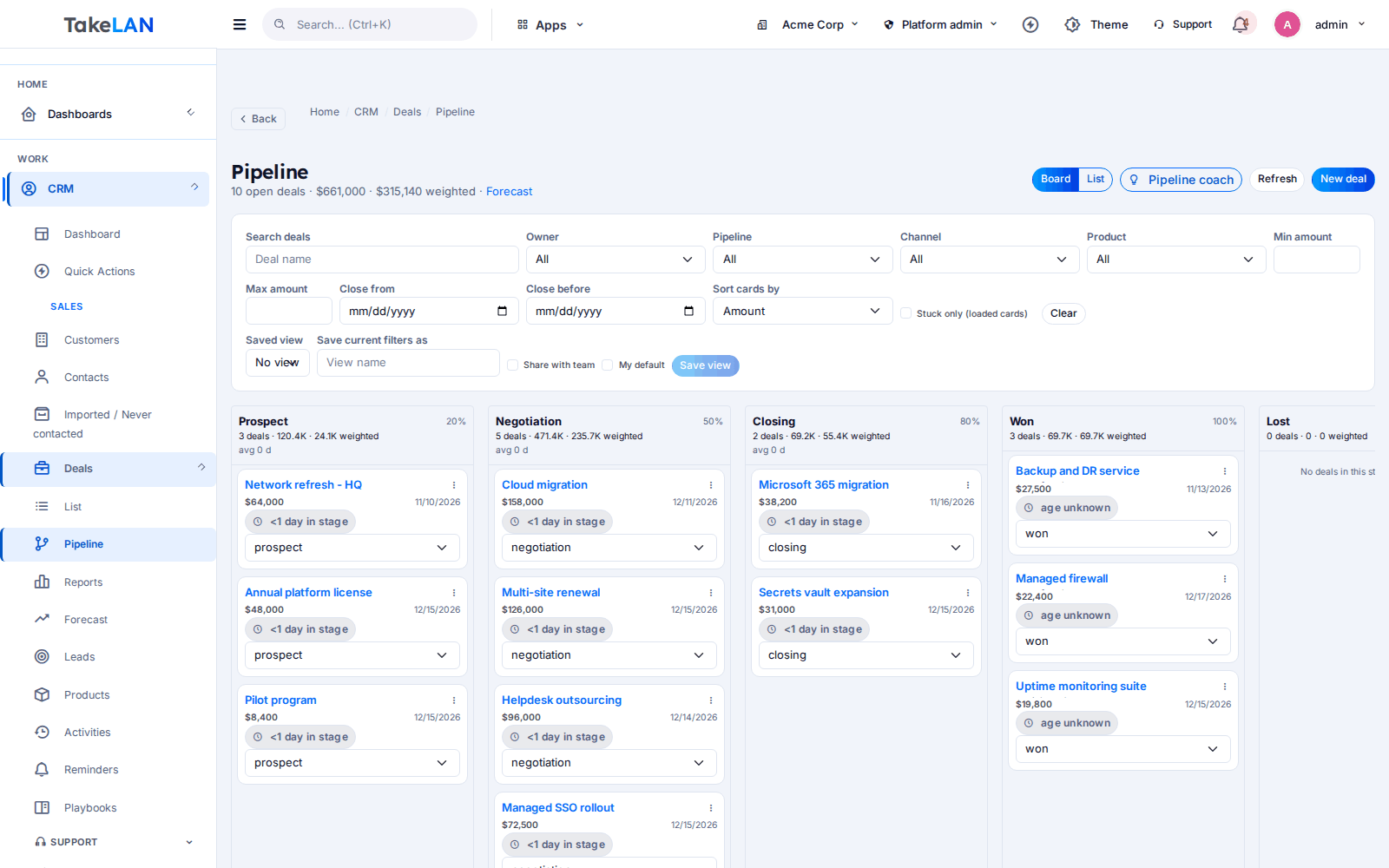Open Acme Corp organization dropdown
The height and width of the screenshot is (868, 1389).
tap(807, 24)
